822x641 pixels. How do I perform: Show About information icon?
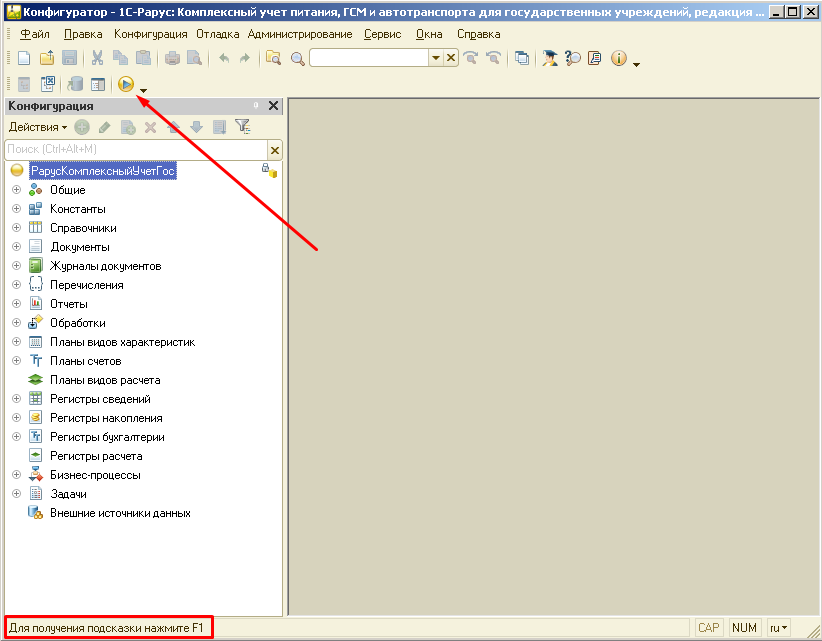(619, 58)
